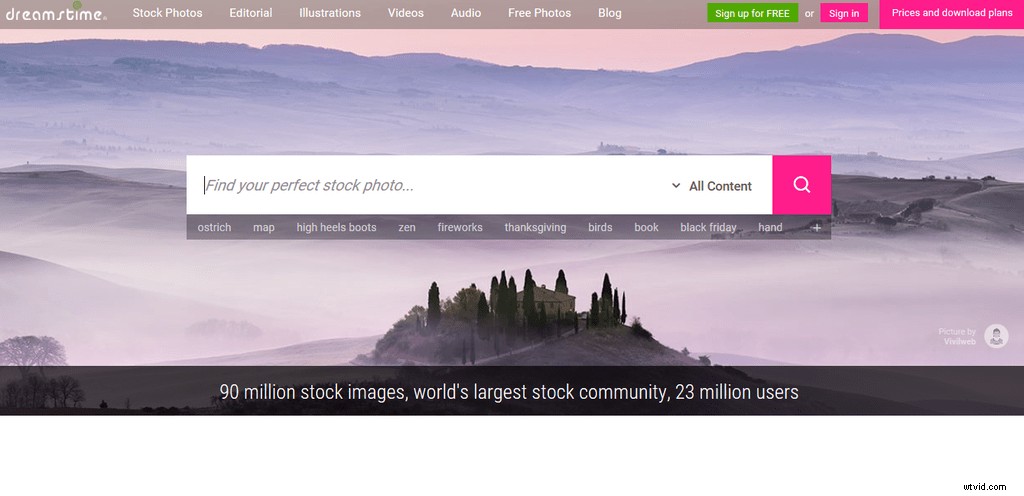Click the 90 million stock images headline

pyautogui.click(x=509, y=392)
